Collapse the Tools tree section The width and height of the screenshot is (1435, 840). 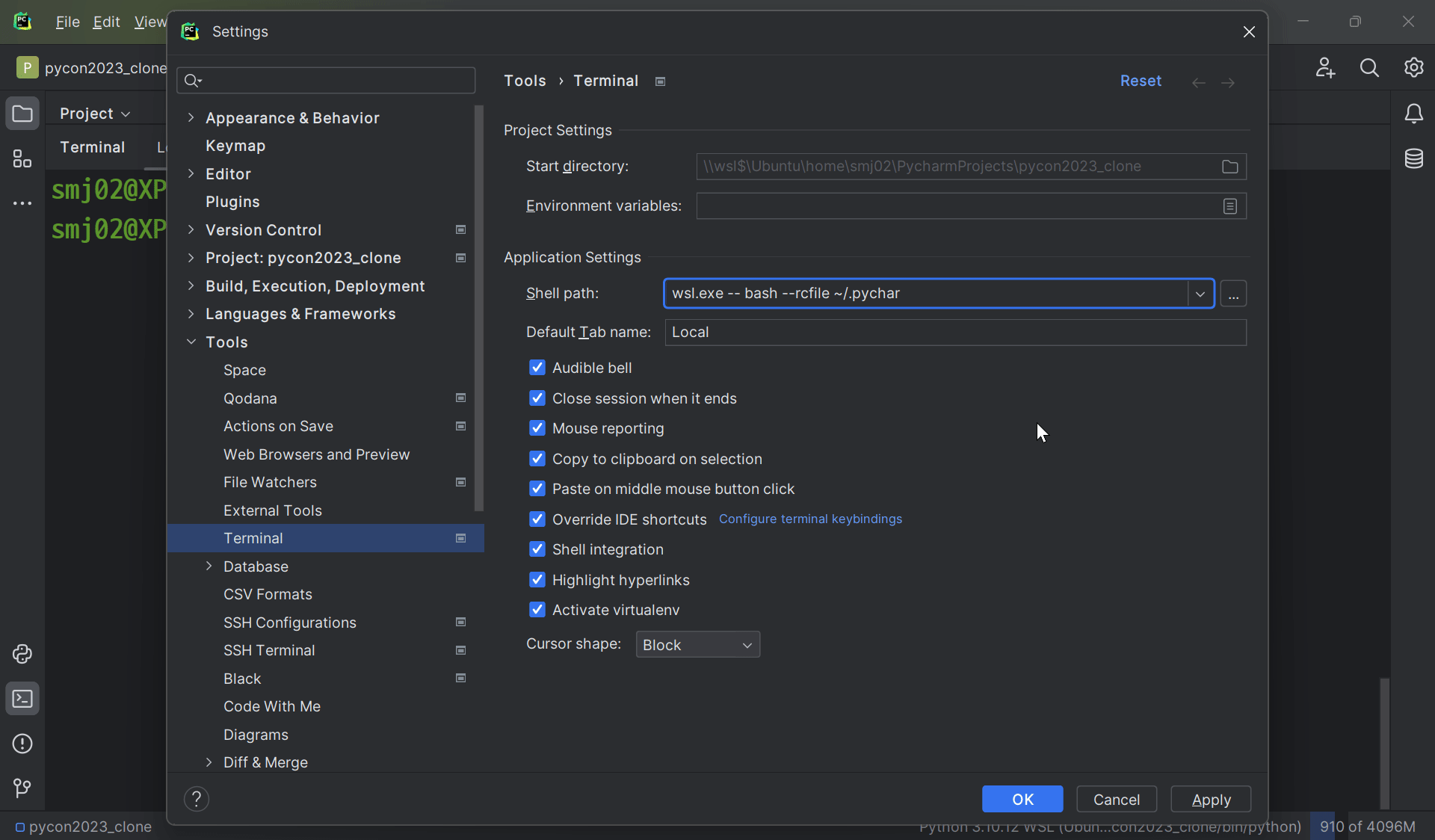click(x=191, y=342)
